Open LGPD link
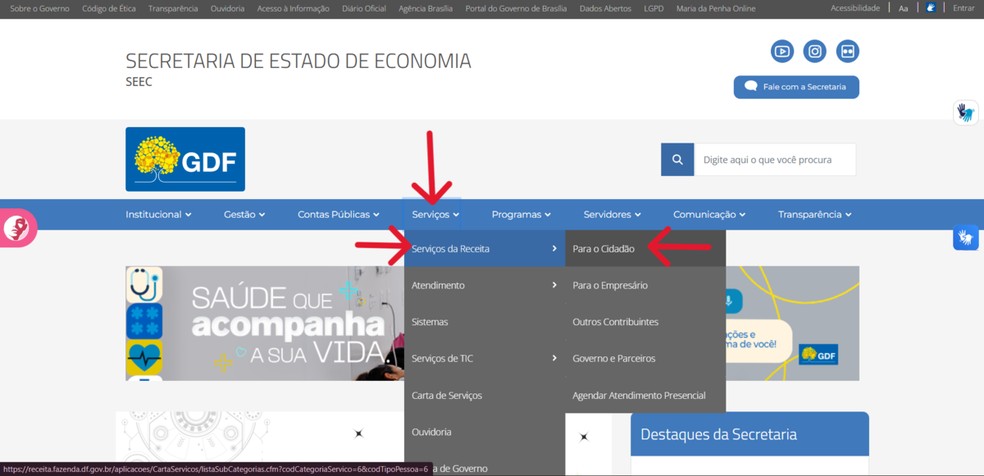 [653, 9]
